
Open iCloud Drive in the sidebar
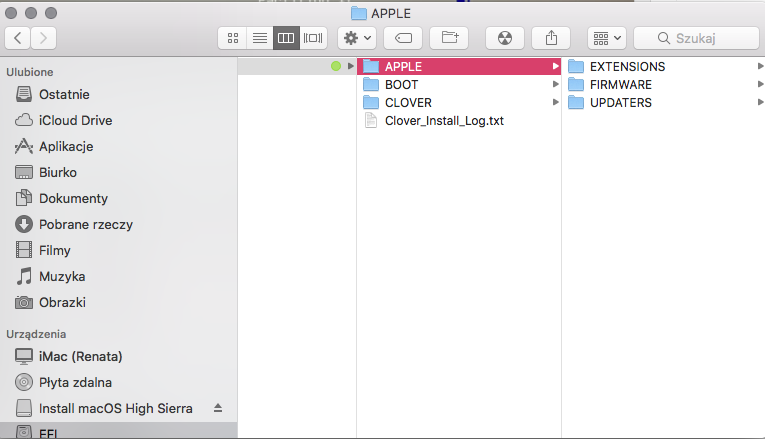pyautogui.click(x=119, y=120)
